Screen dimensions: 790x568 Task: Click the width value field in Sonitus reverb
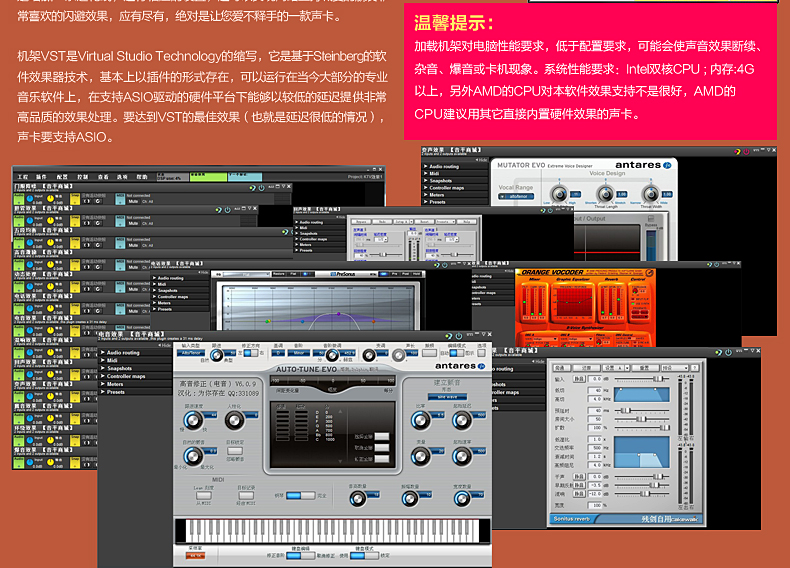[596, 505]
